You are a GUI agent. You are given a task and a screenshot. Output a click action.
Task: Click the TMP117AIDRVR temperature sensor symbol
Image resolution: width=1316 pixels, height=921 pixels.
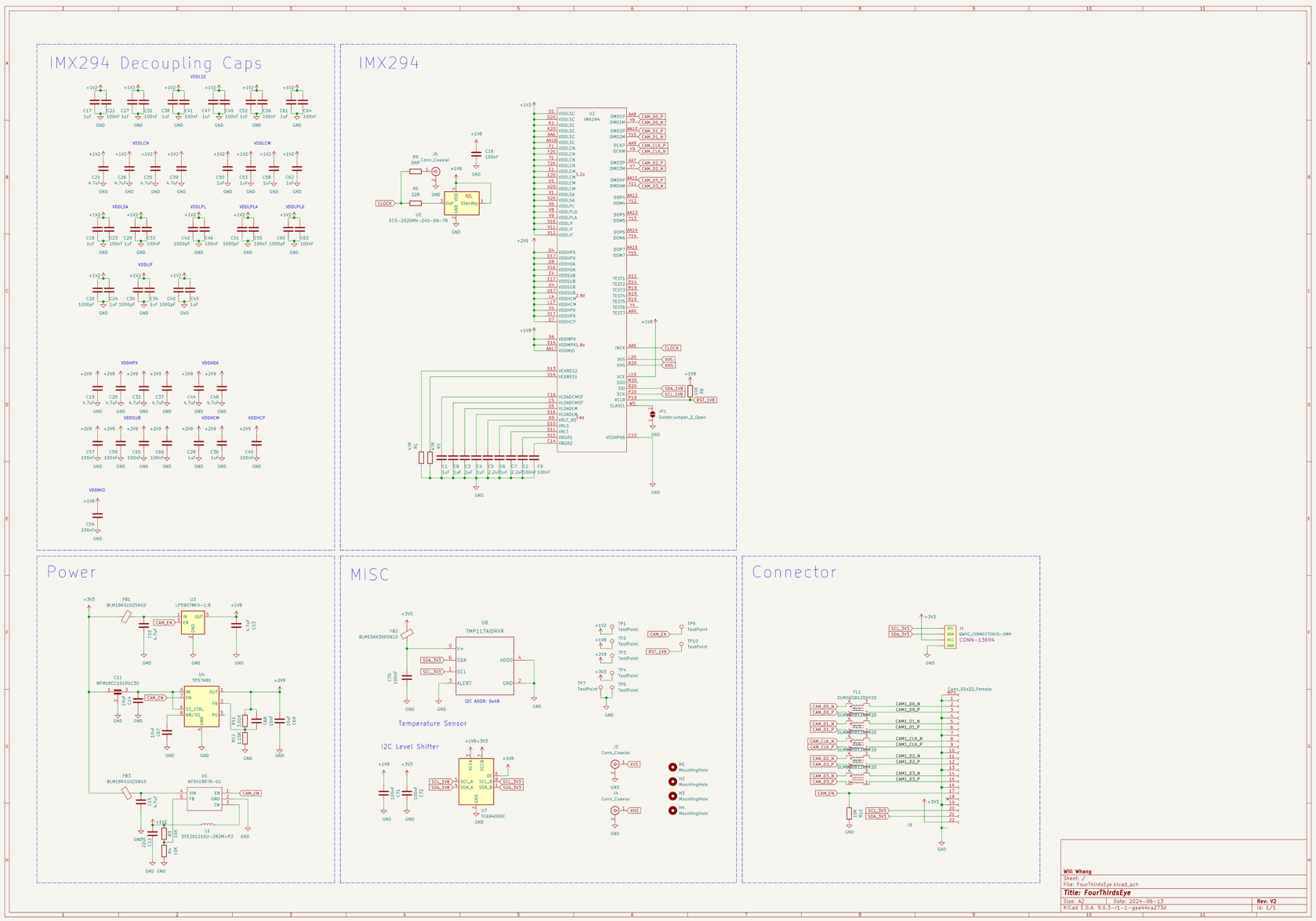tap(484, 665)
